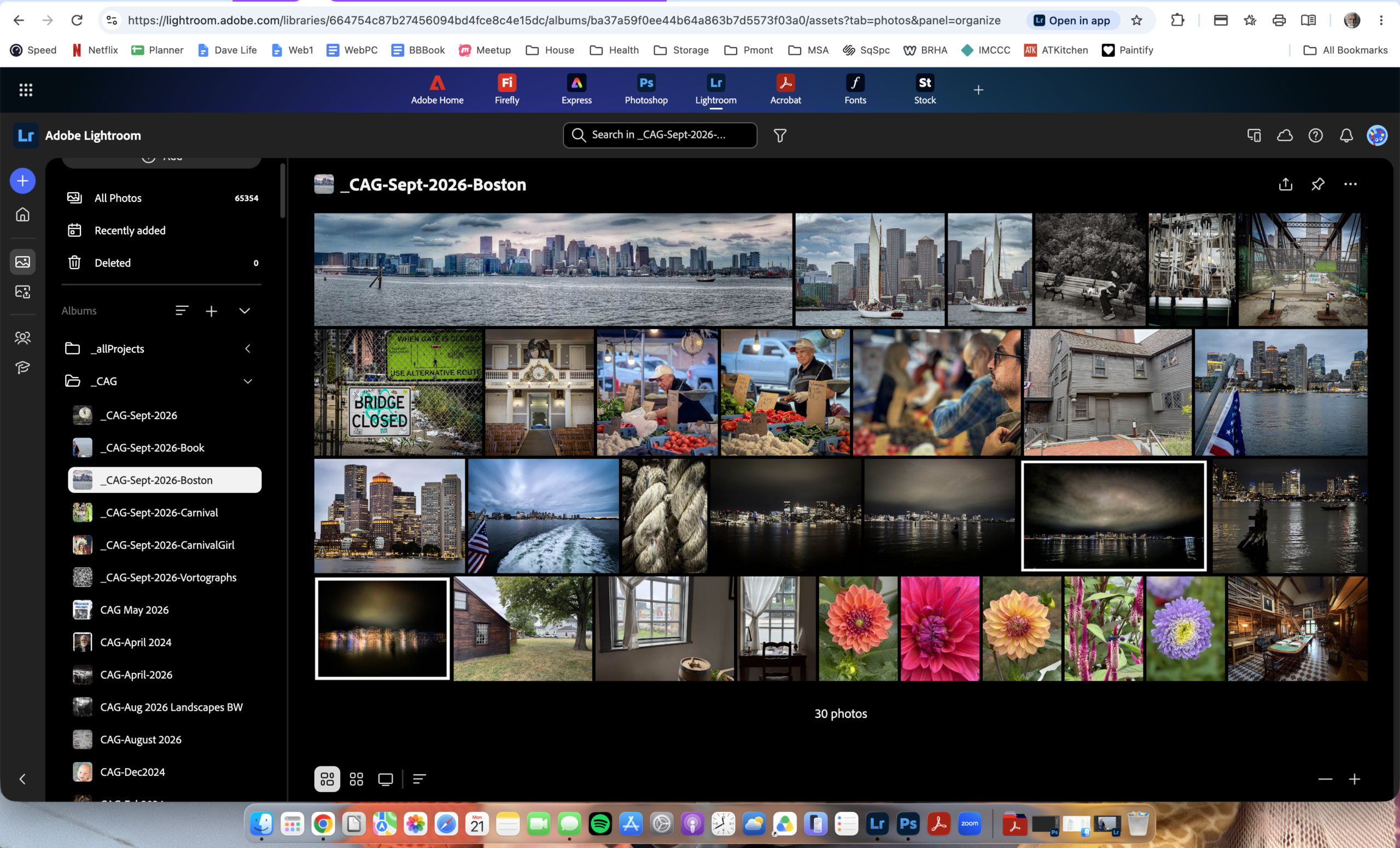
Task: Open the Home icon in the left rail
Action: pos(23,214)
